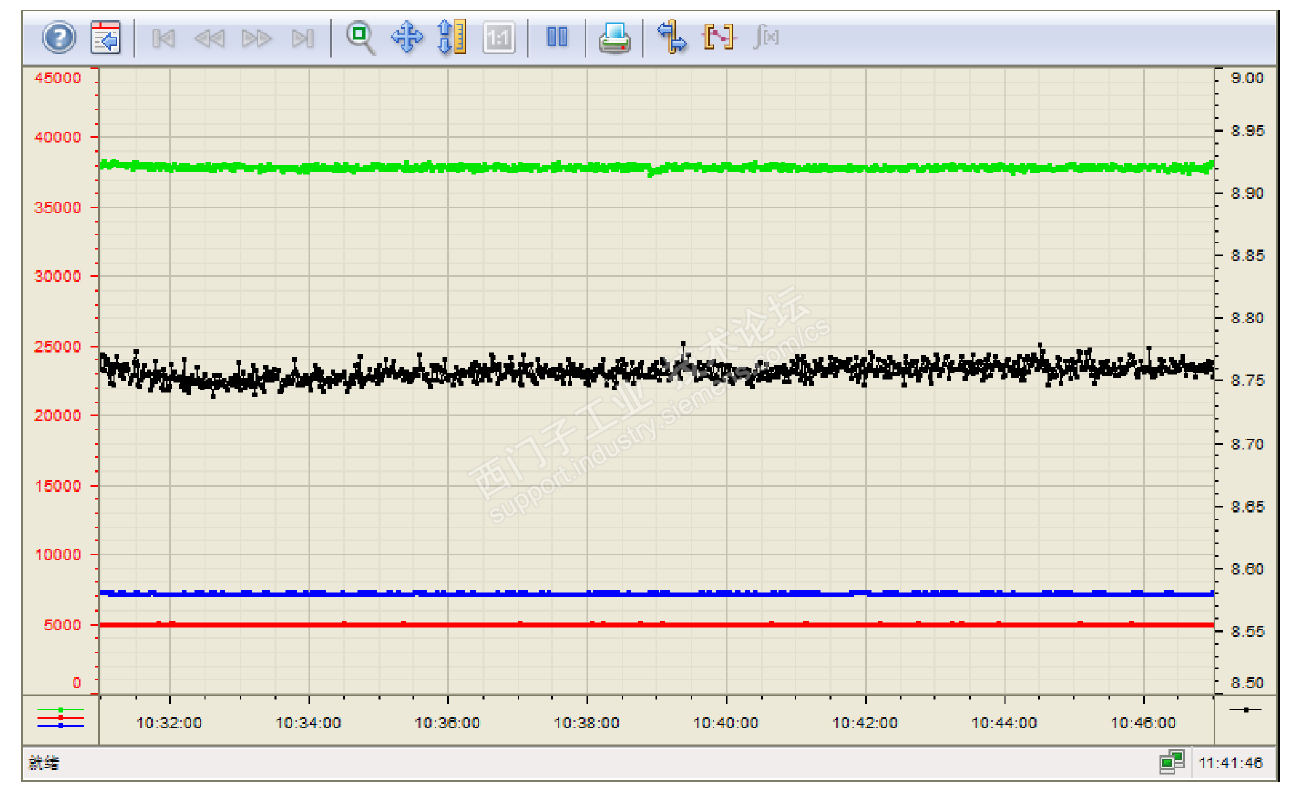The image size is (1299, 810).
Task: Click the 8.50 right axis label
Action: pos(1247,683)
